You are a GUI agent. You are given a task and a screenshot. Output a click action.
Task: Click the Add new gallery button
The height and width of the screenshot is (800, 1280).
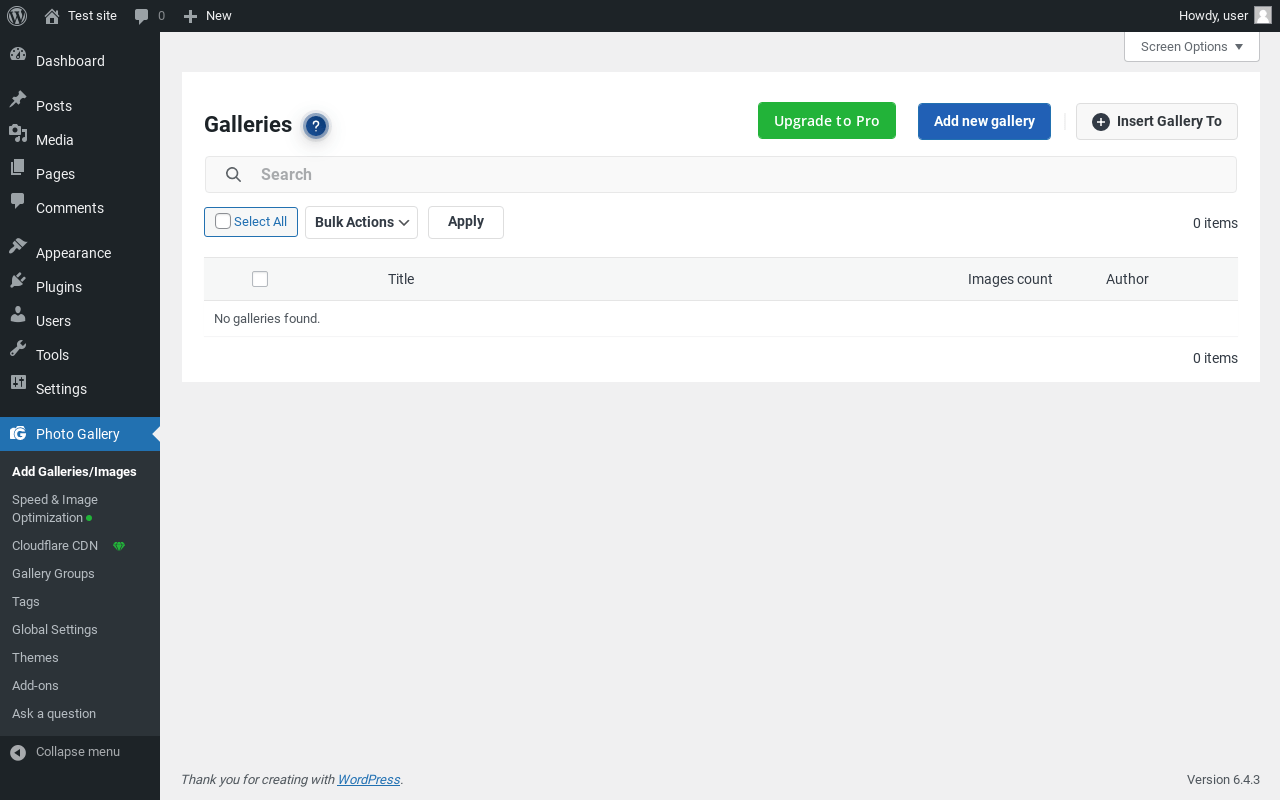984,121
